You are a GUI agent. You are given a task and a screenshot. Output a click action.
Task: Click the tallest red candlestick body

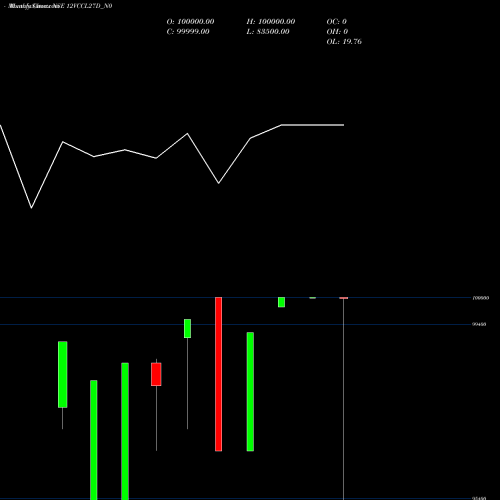[218, 374]
